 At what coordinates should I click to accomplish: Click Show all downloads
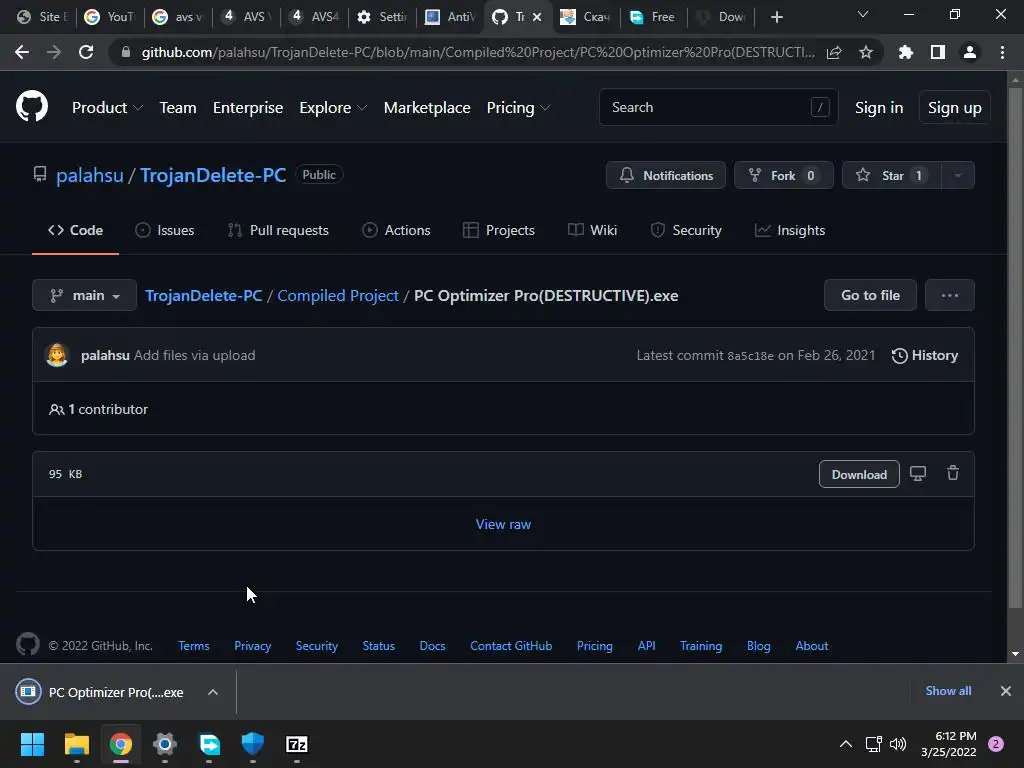(948, 691)
